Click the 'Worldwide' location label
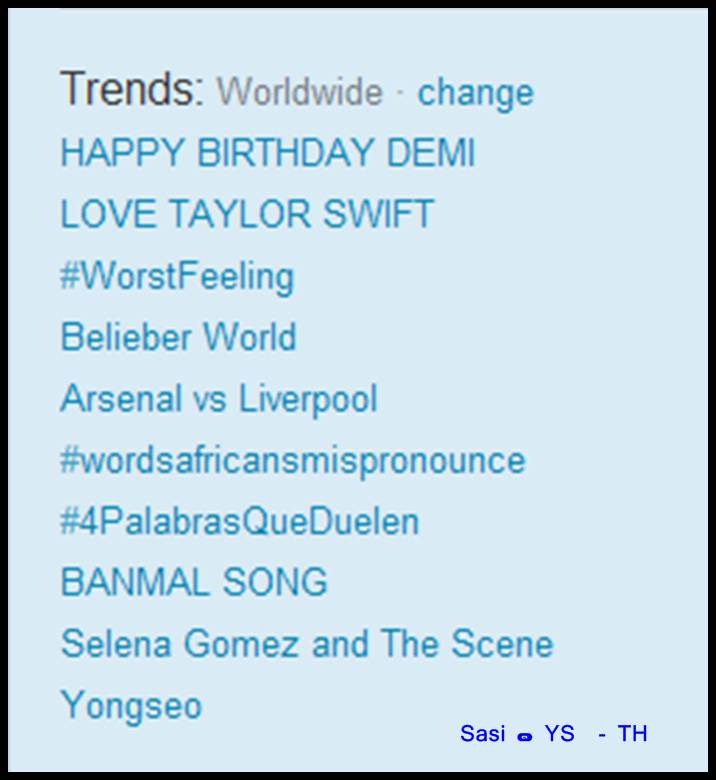This screenshot has width=716, height=780. 300,93
